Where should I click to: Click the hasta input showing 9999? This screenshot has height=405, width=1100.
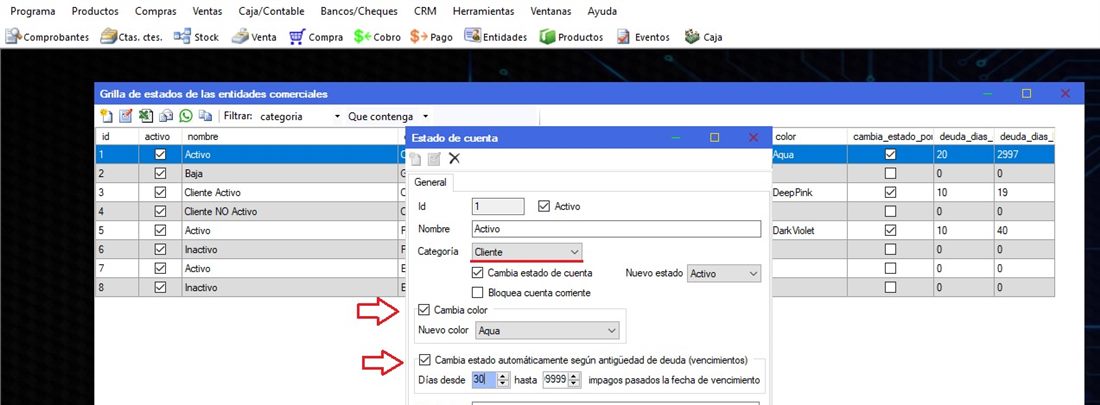click(x=556, y=380)
